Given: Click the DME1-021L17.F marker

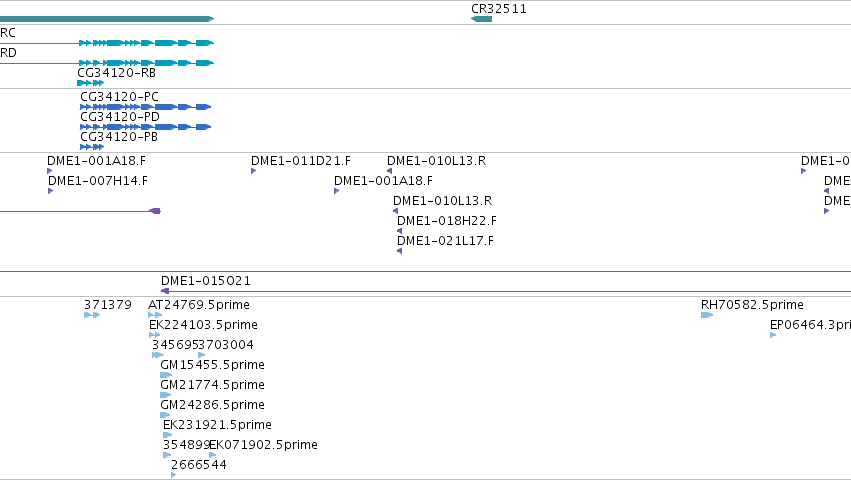Looking at the screenshot, I should 399,251.
